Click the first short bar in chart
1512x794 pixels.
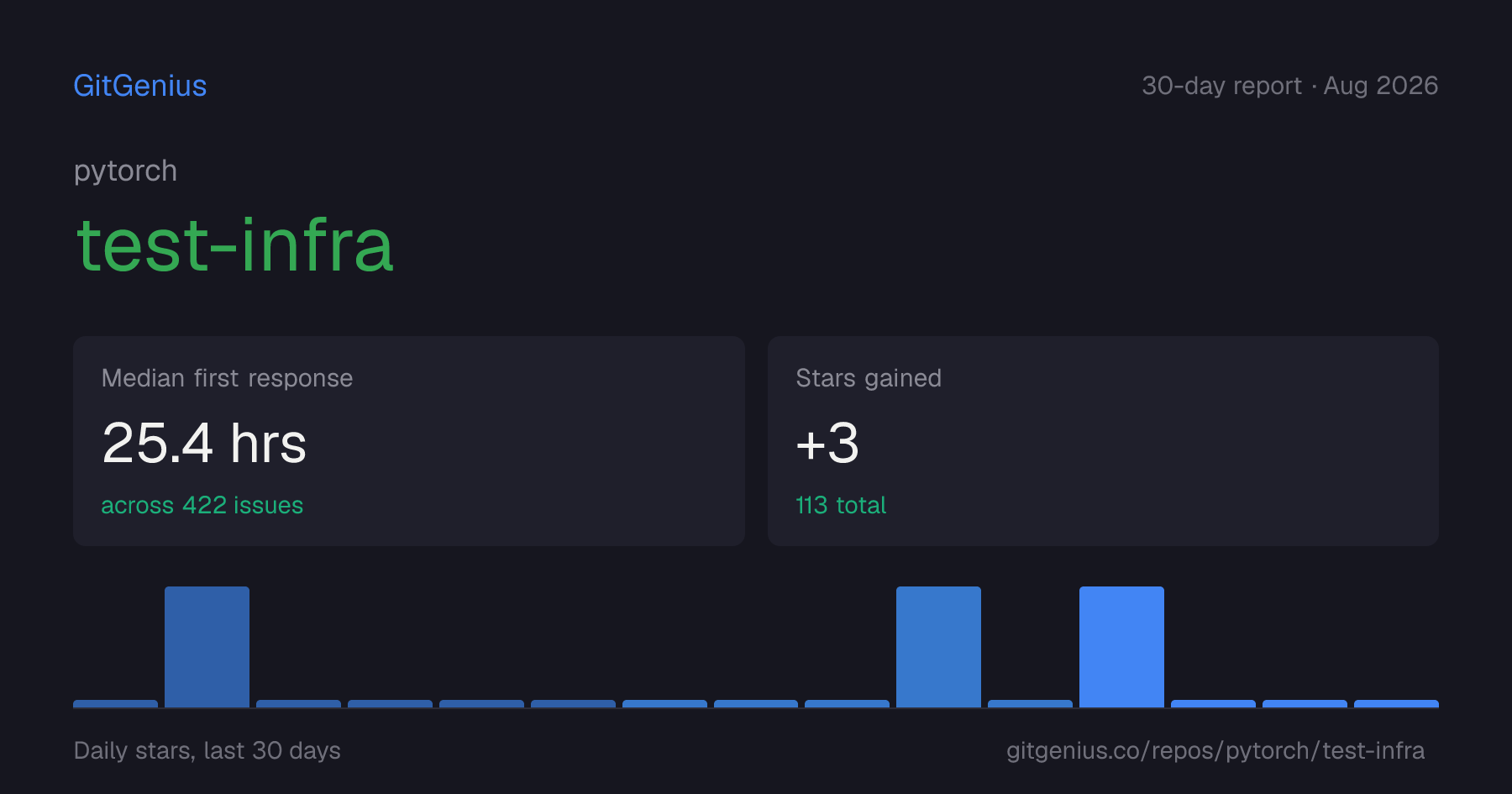click(115, 703)
